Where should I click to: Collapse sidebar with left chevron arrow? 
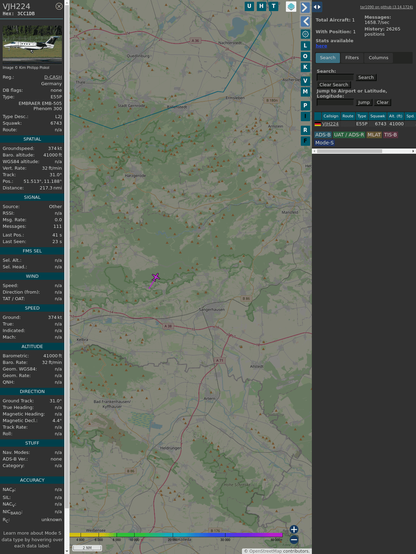305,21
